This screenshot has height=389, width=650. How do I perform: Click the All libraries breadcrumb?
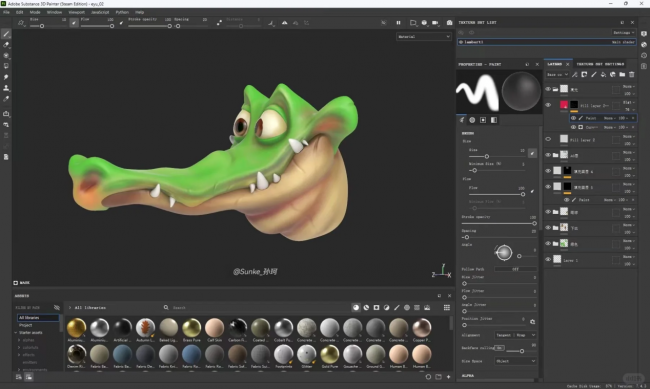coord(90,308)
